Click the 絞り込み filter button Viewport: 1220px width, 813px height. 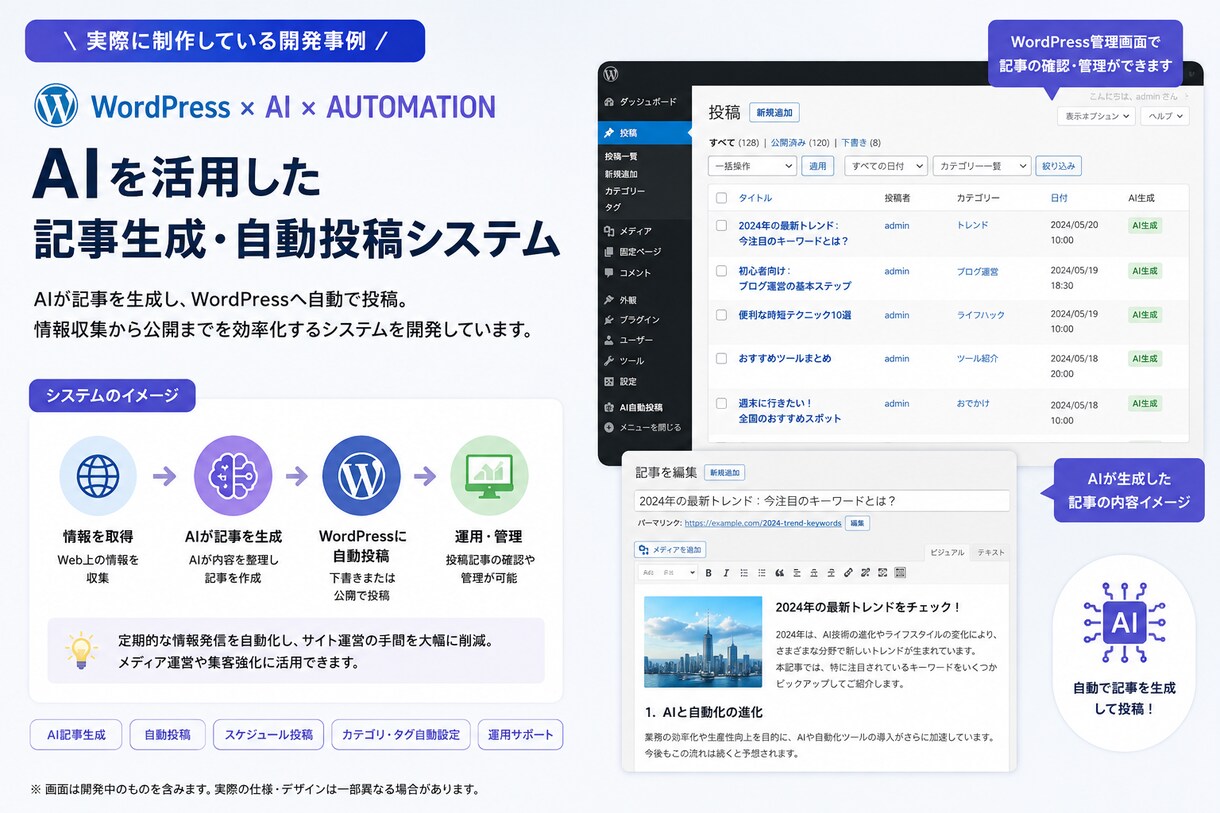(1058, 166)
